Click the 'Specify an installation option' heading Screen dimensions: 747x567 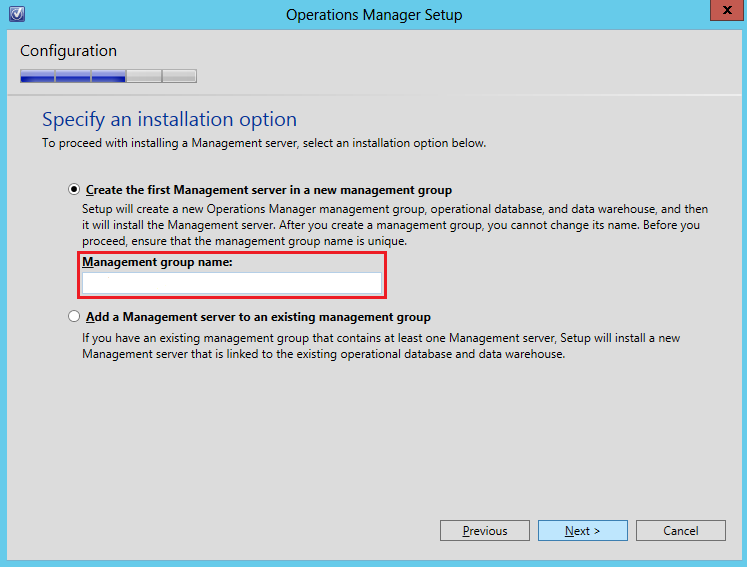[169, 119]
